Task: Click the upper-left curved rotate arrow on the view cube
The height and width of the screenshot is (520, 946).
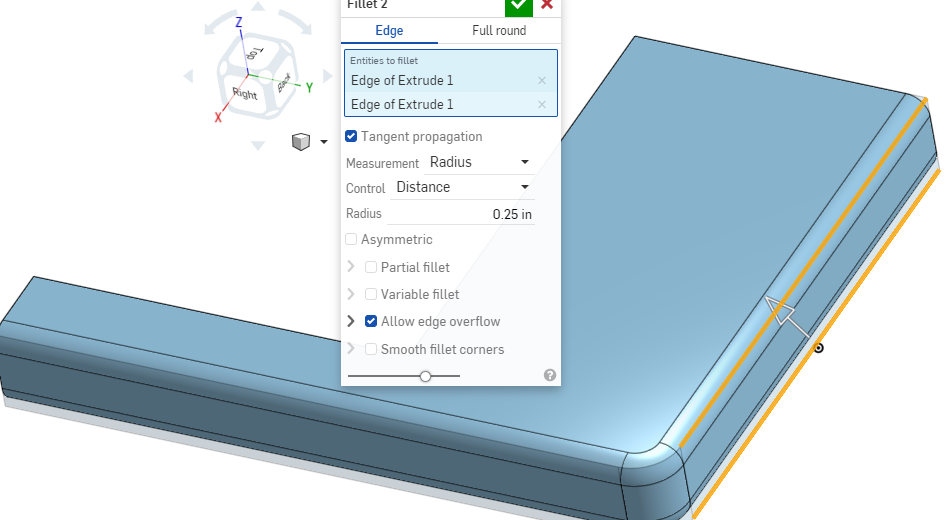Action: point(219,22)
